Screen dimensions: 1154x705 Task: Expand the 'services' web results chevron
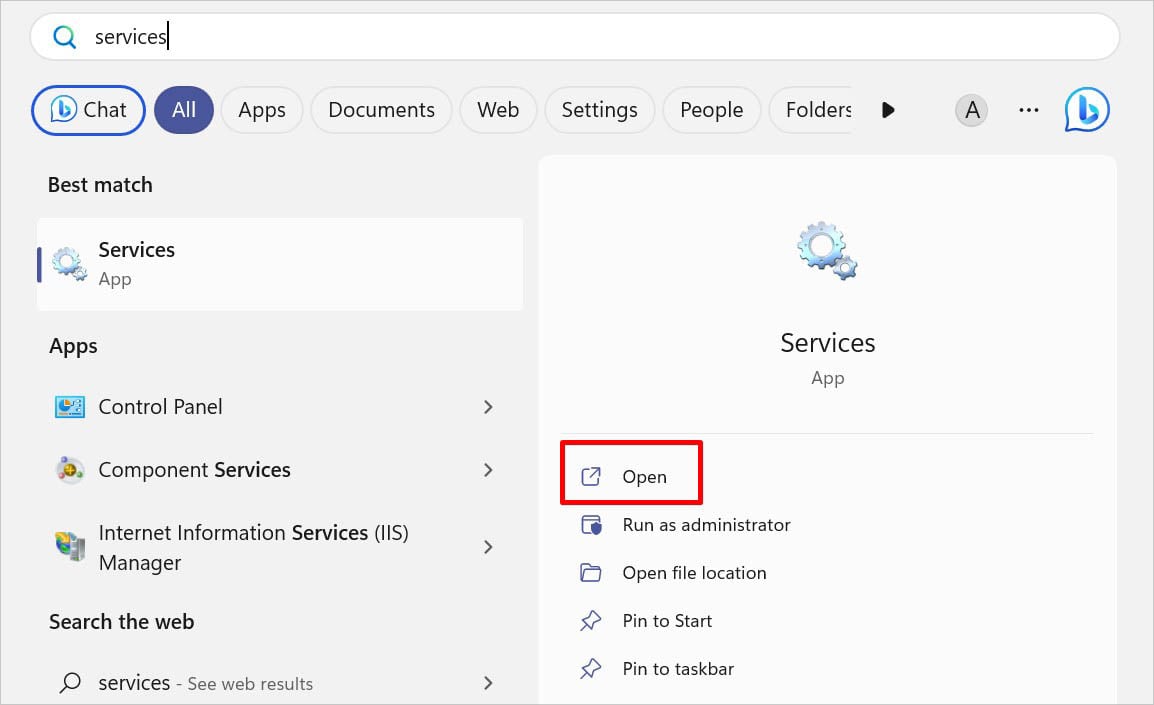(x=488, y=683)
